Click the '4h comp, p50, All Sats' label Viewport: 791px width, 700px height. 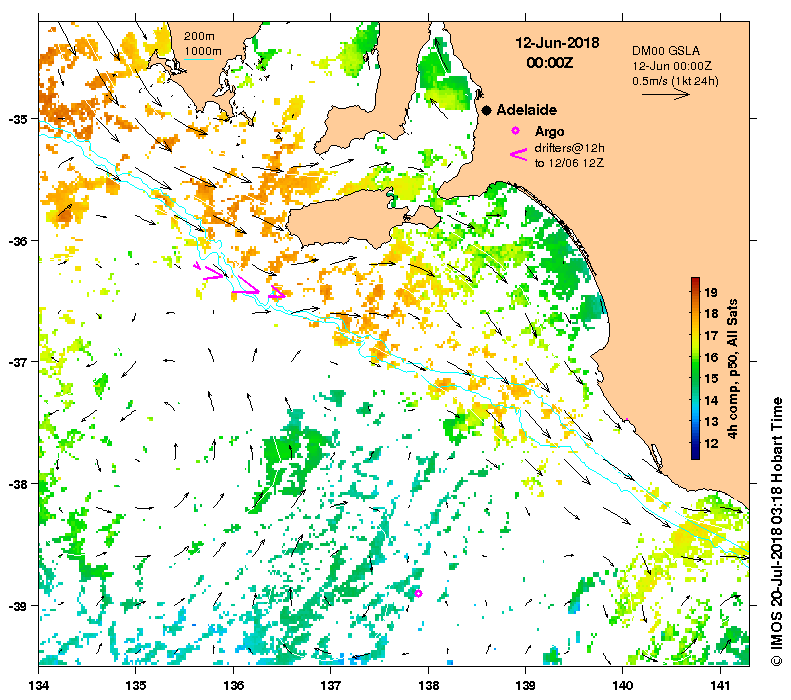732,369
